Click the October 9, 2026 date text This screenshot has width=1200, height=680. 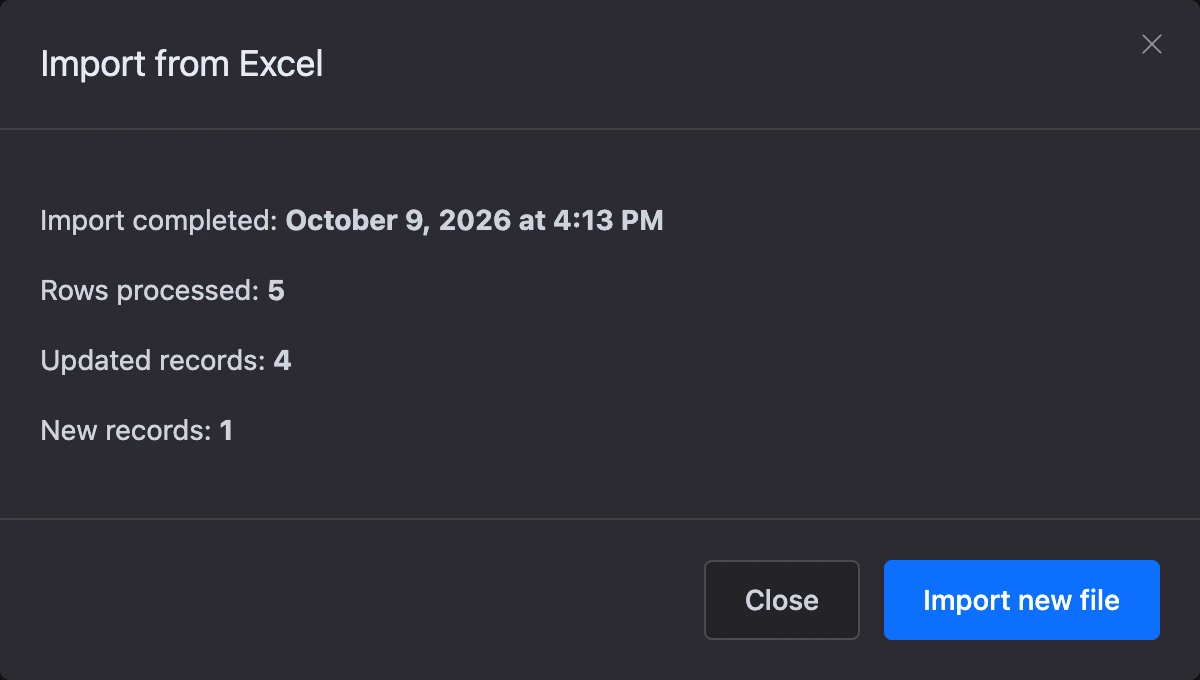[x=399, y=220]
